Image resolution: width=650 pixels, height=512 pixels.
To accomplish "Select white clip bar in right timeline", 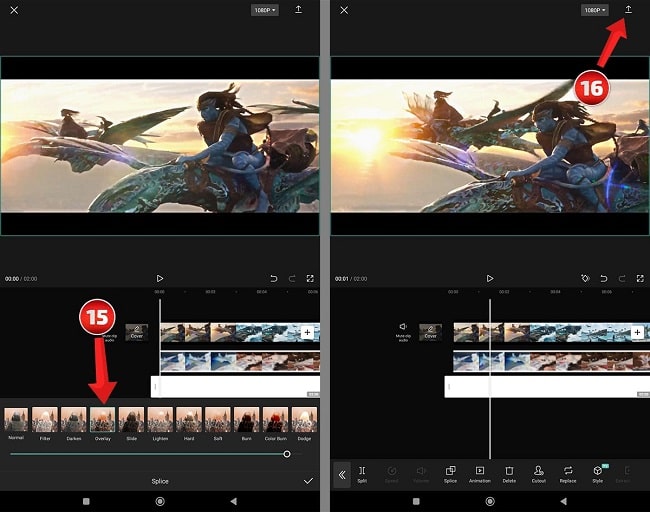I will pyautogui.click(x=547, y=387).
